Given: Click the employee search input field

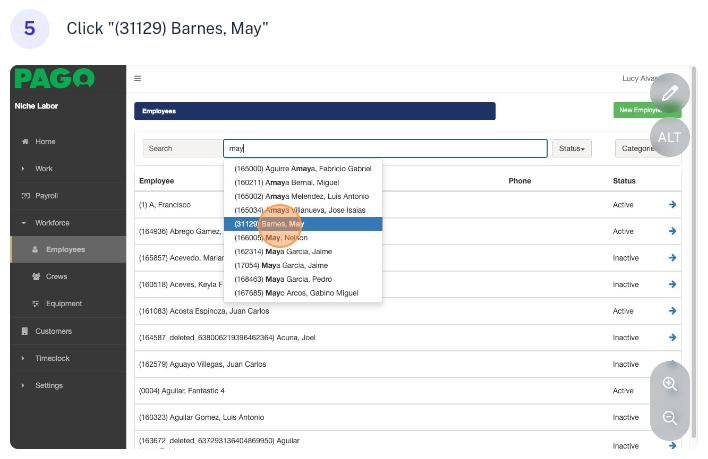Looking at the screenshot, I should coord(385,148).
